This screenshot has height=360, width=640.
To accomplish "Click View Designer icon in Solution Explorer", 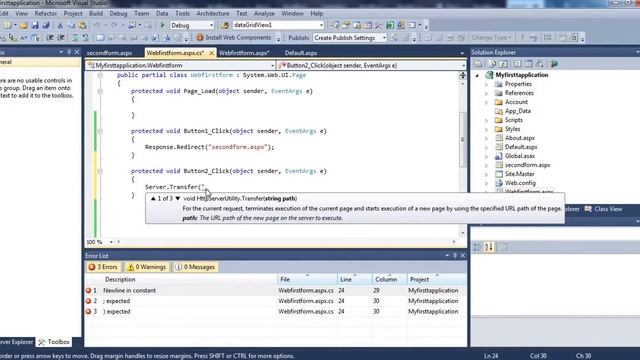I will tap(529, 64).
